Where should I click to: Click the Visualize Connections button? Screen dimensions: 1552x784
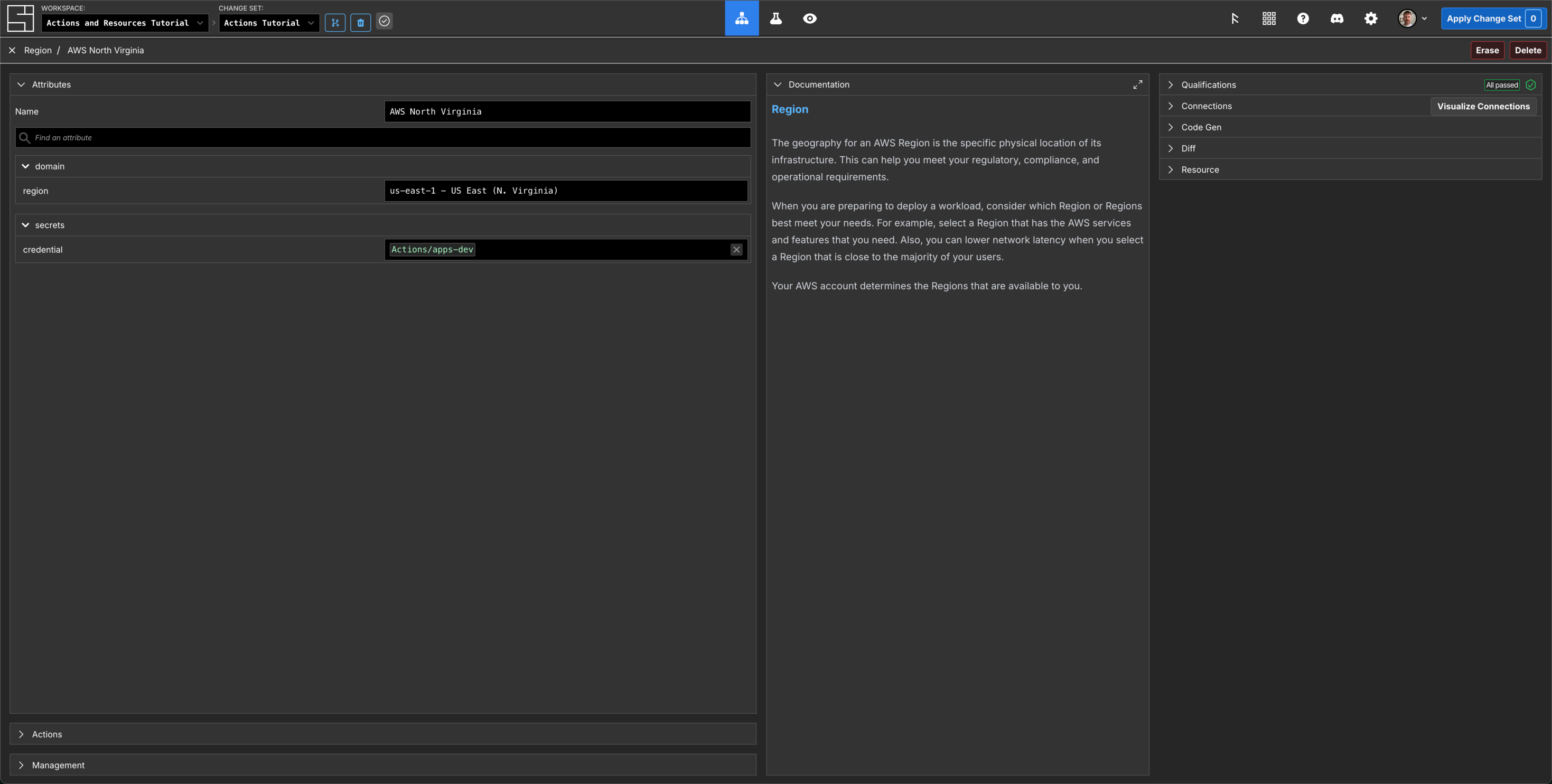(1483, 106)
